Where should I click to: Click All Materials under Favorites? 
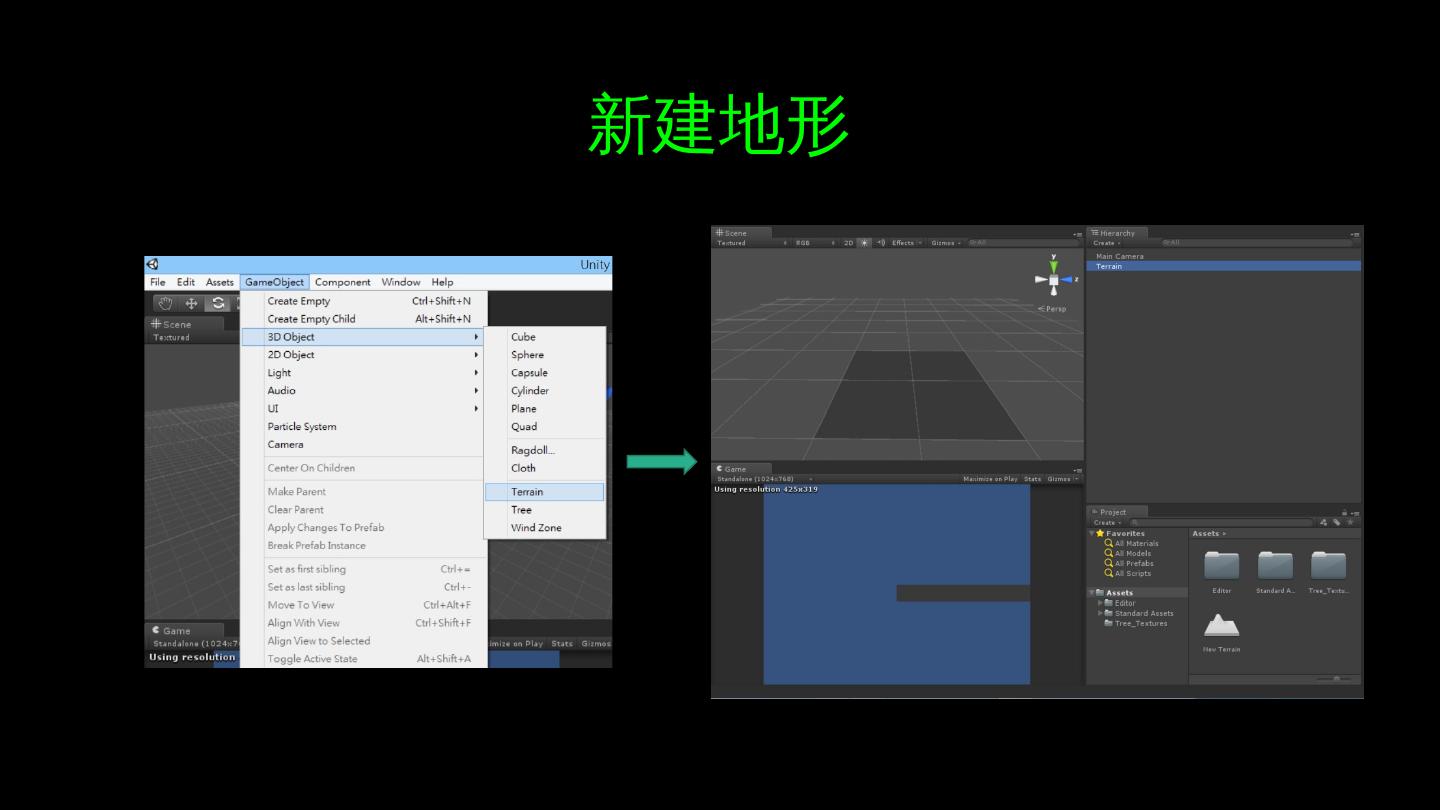[1136, 544]
